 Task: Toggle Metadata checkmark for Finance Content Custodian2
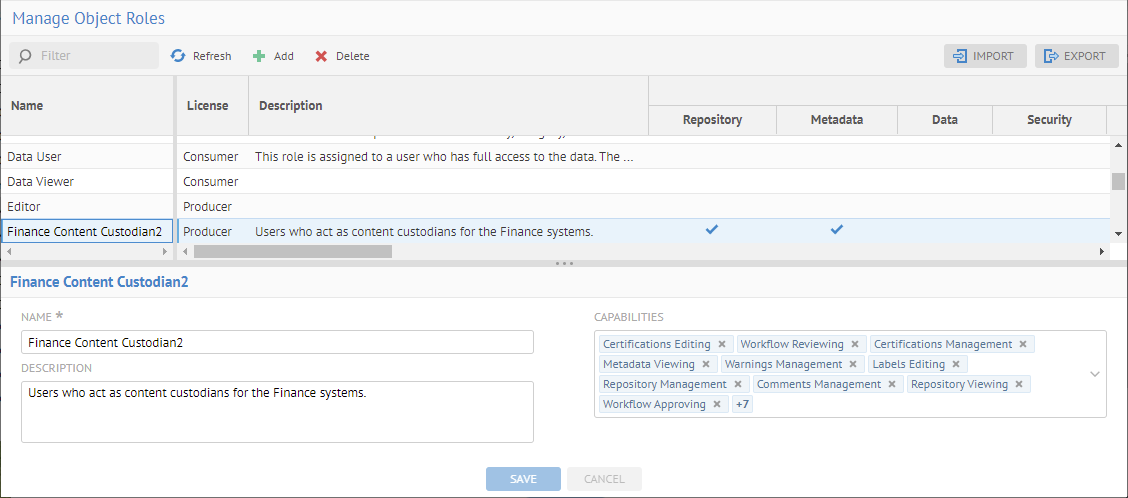[x=836, y=230]
